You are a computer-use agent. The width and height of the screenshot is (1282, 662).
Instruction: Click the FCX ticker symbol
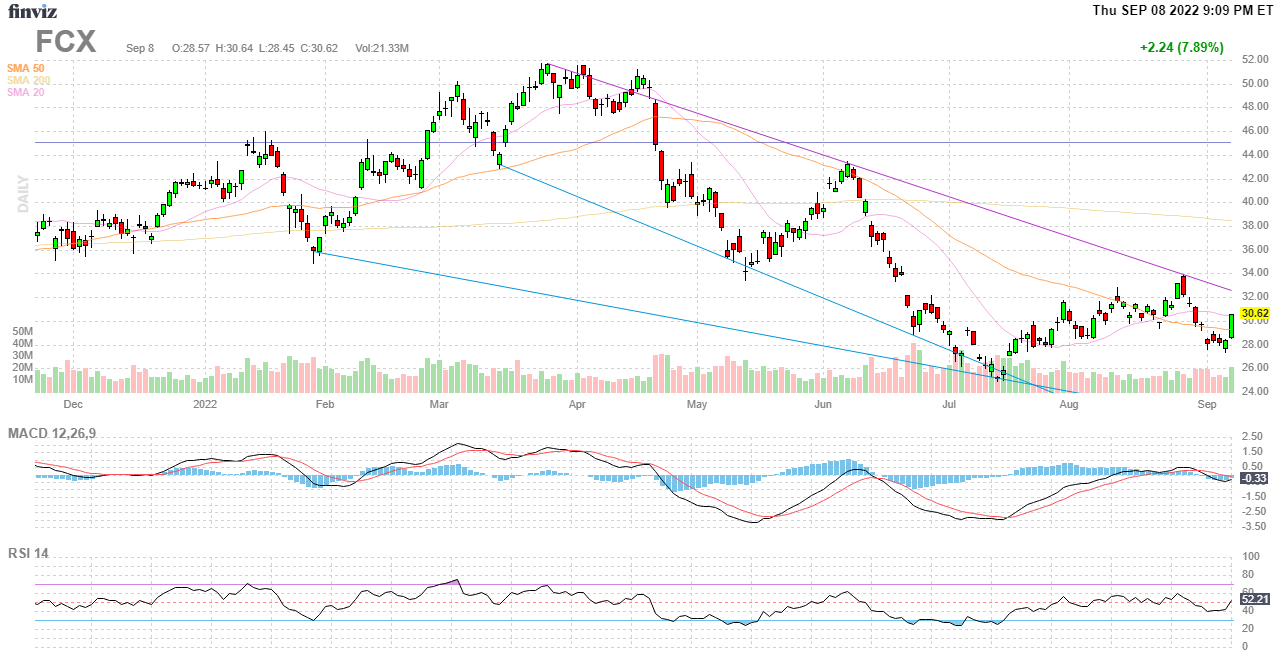pyautogui.click(x=66, y=42)
